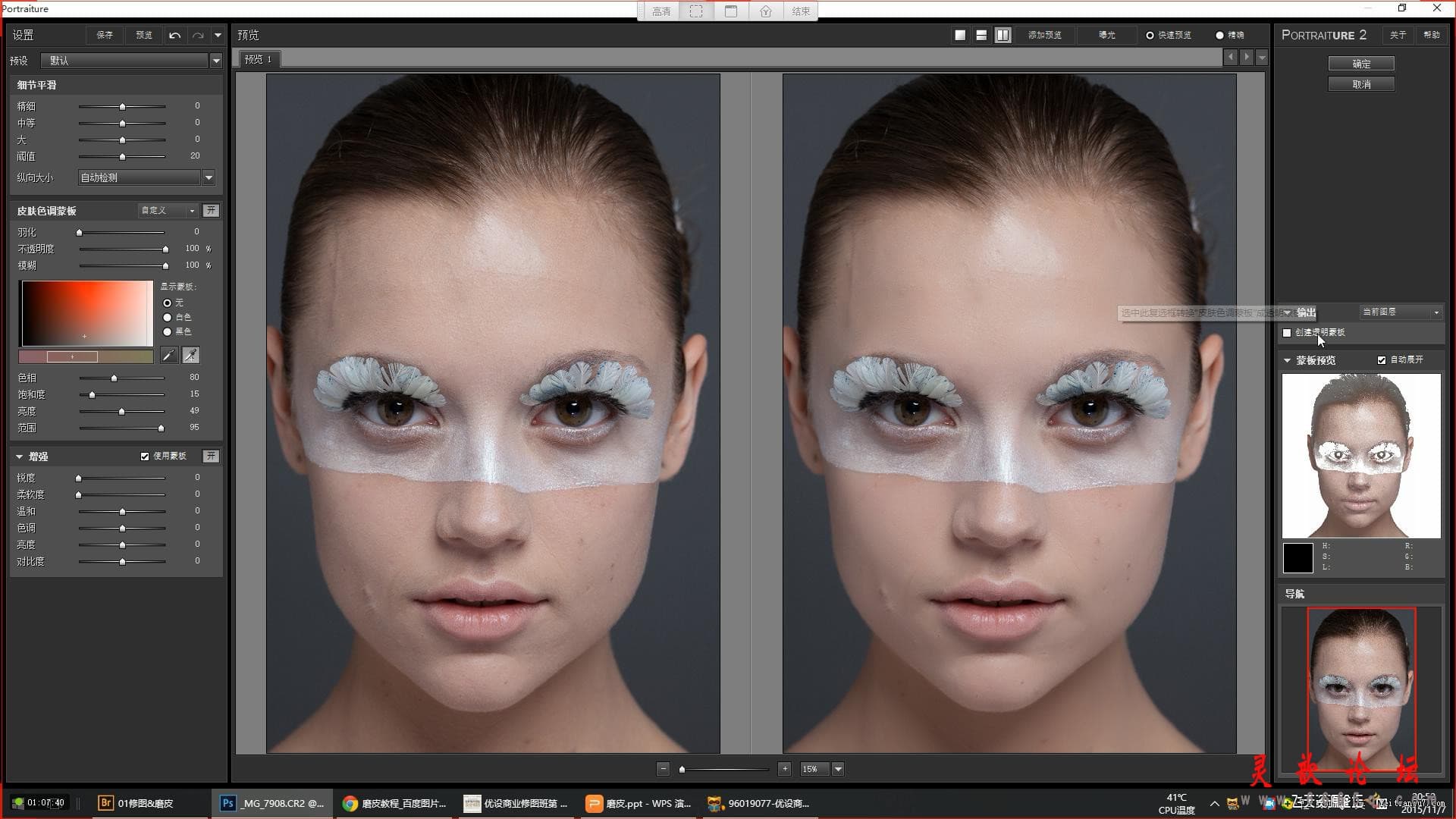Select the 黑色 show-mask radio option

tap(168, 331)
